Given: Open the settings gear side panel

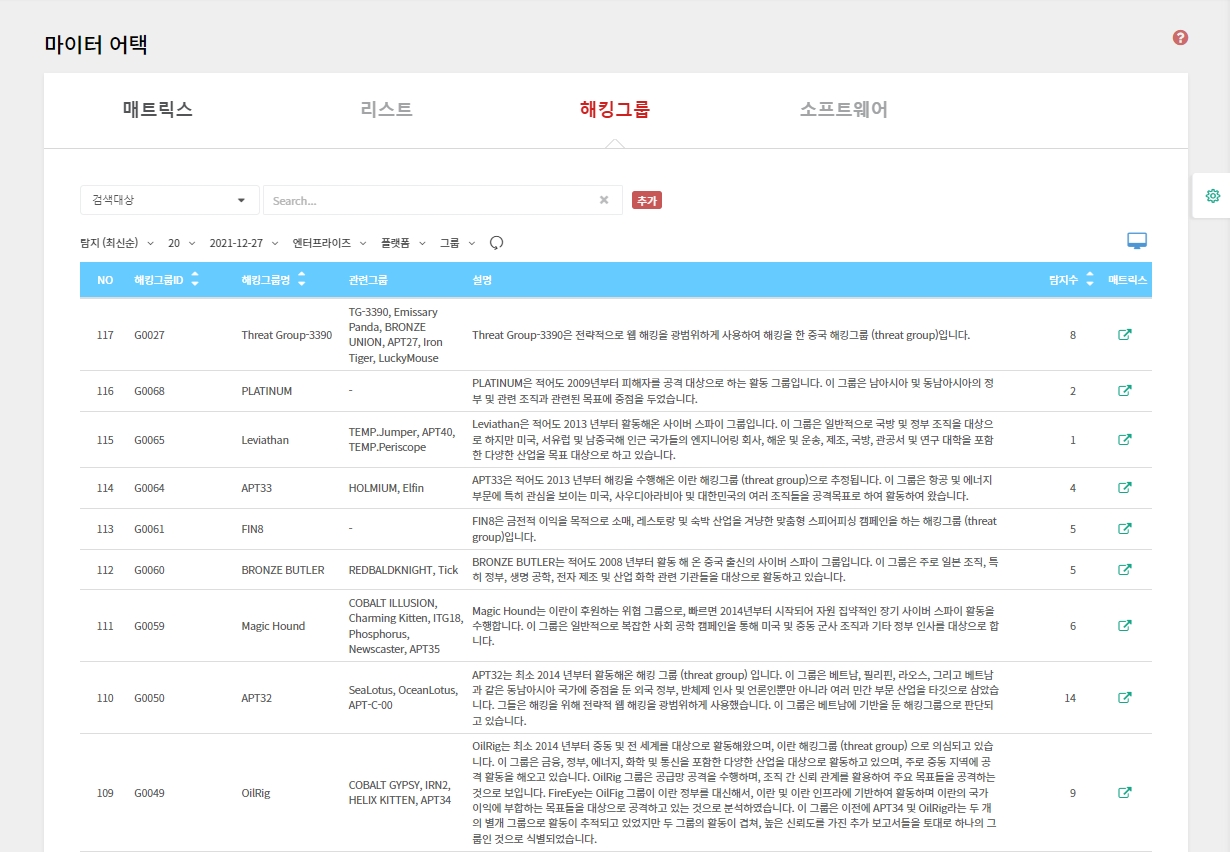Looking at the screenshot, I should (x=1212, y=196).
